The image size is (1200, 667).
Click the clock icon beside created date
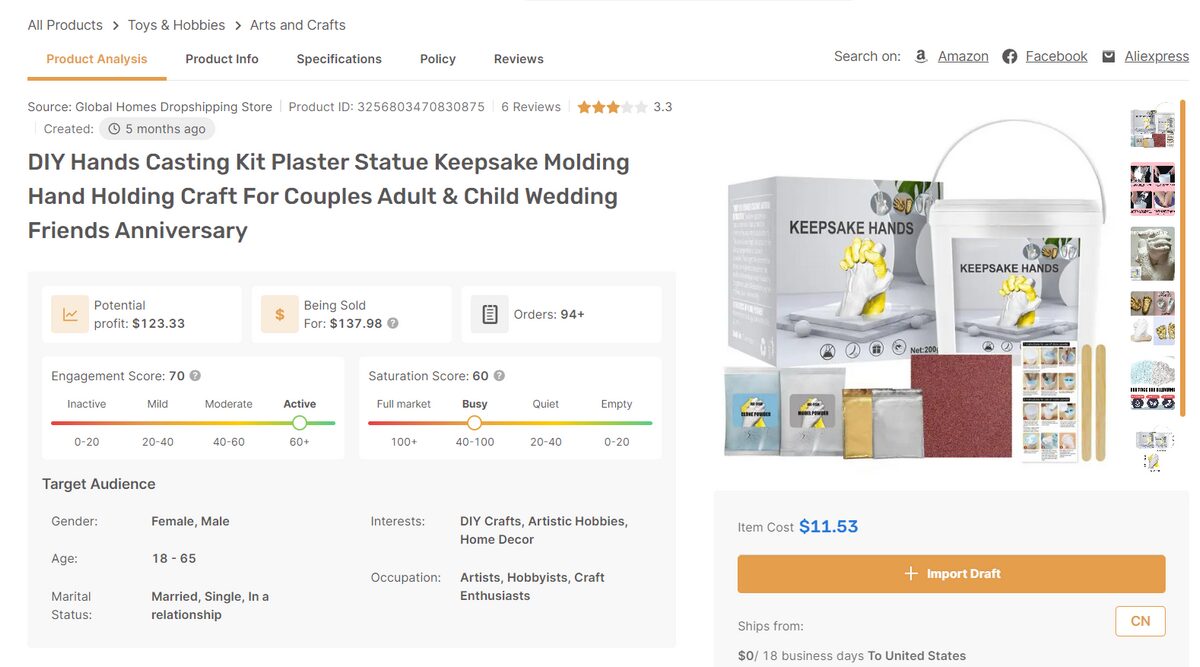pyautogui.click(x=114, y=129)
